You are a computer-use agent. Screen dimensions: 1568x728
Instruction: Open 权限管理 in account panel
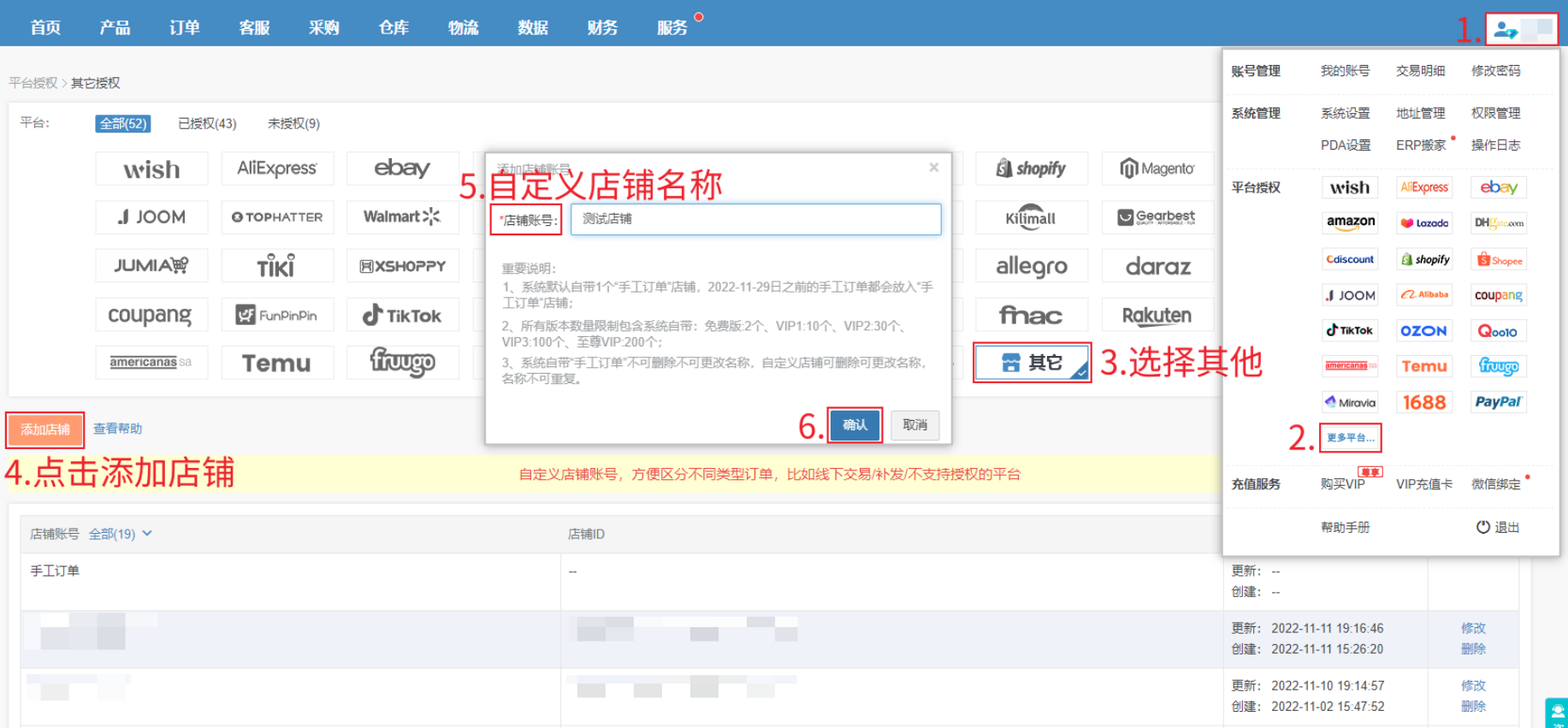pyautogui.click(x=1496, y=113)
